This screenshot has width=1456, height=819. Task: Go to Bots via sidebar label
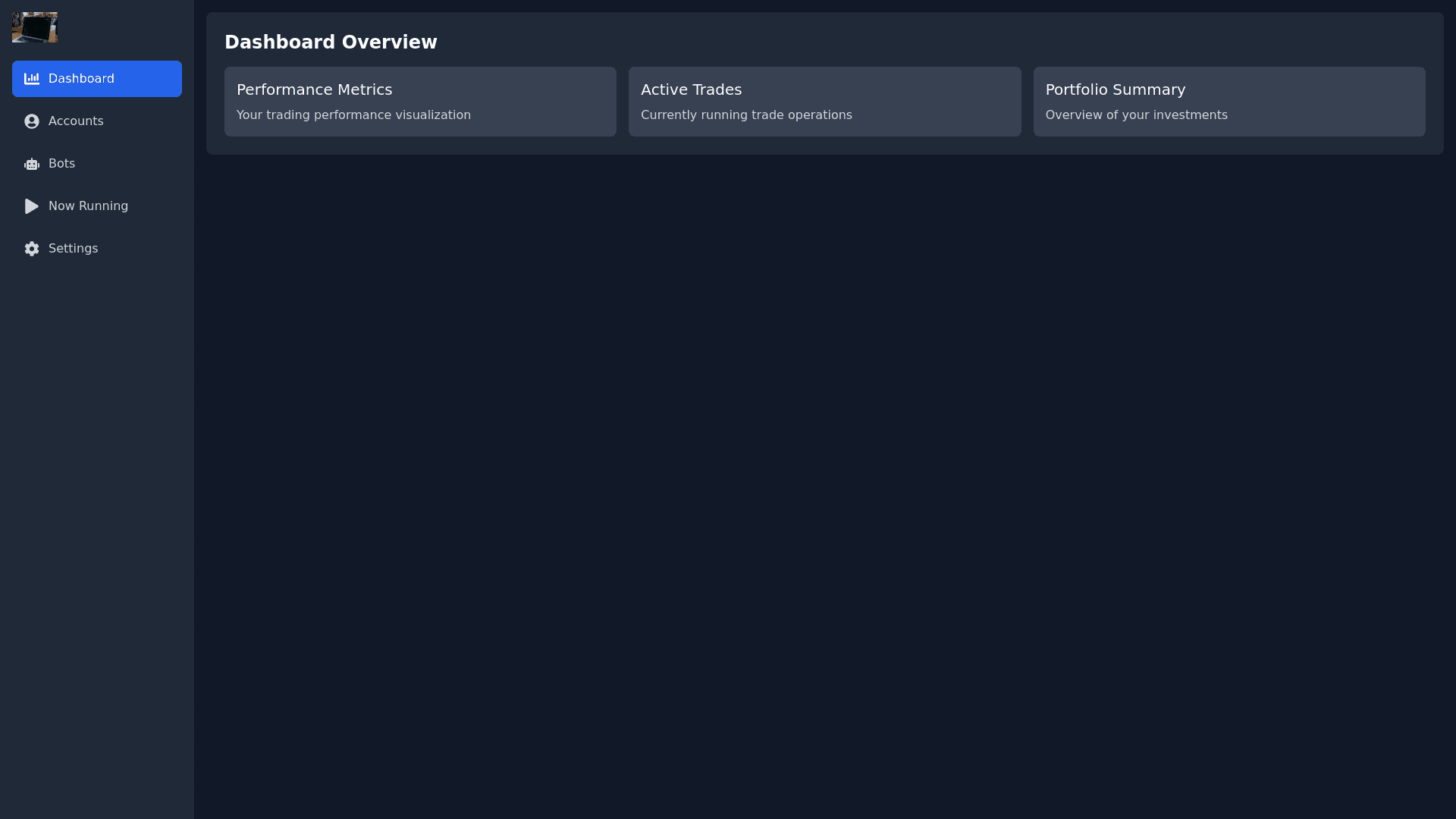pos(61,164)
